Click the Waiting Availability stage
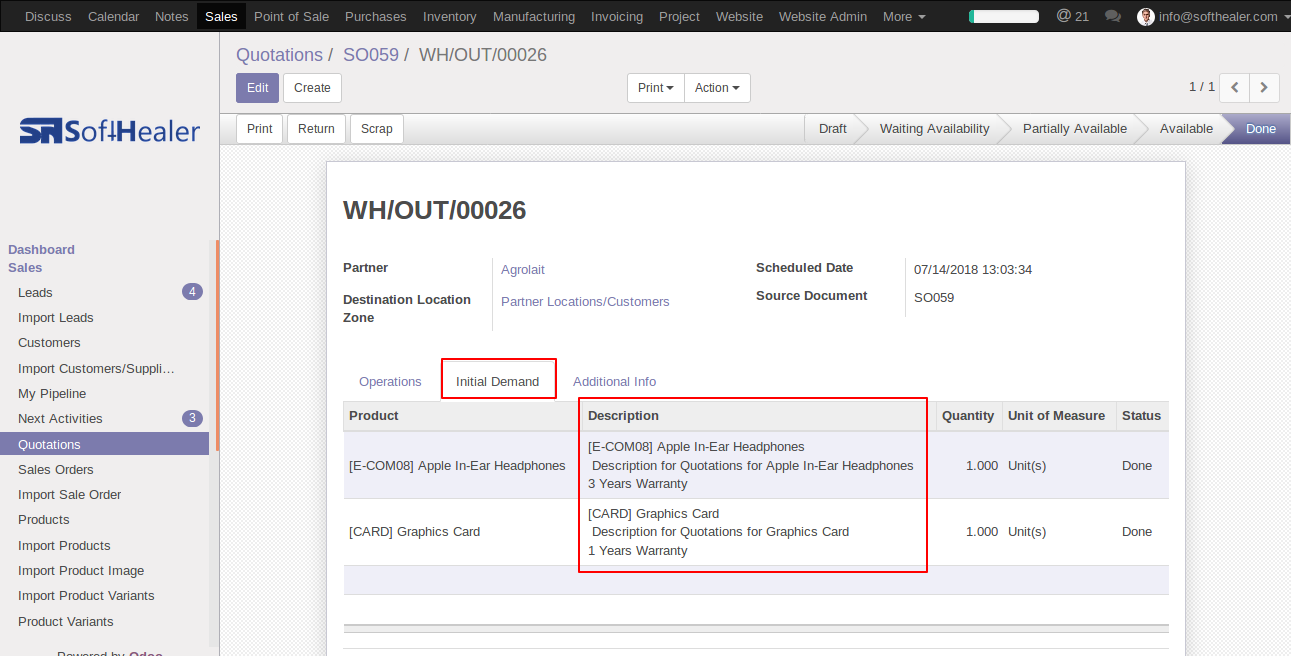The image size is (1291, 656). (x=934, y=129)
